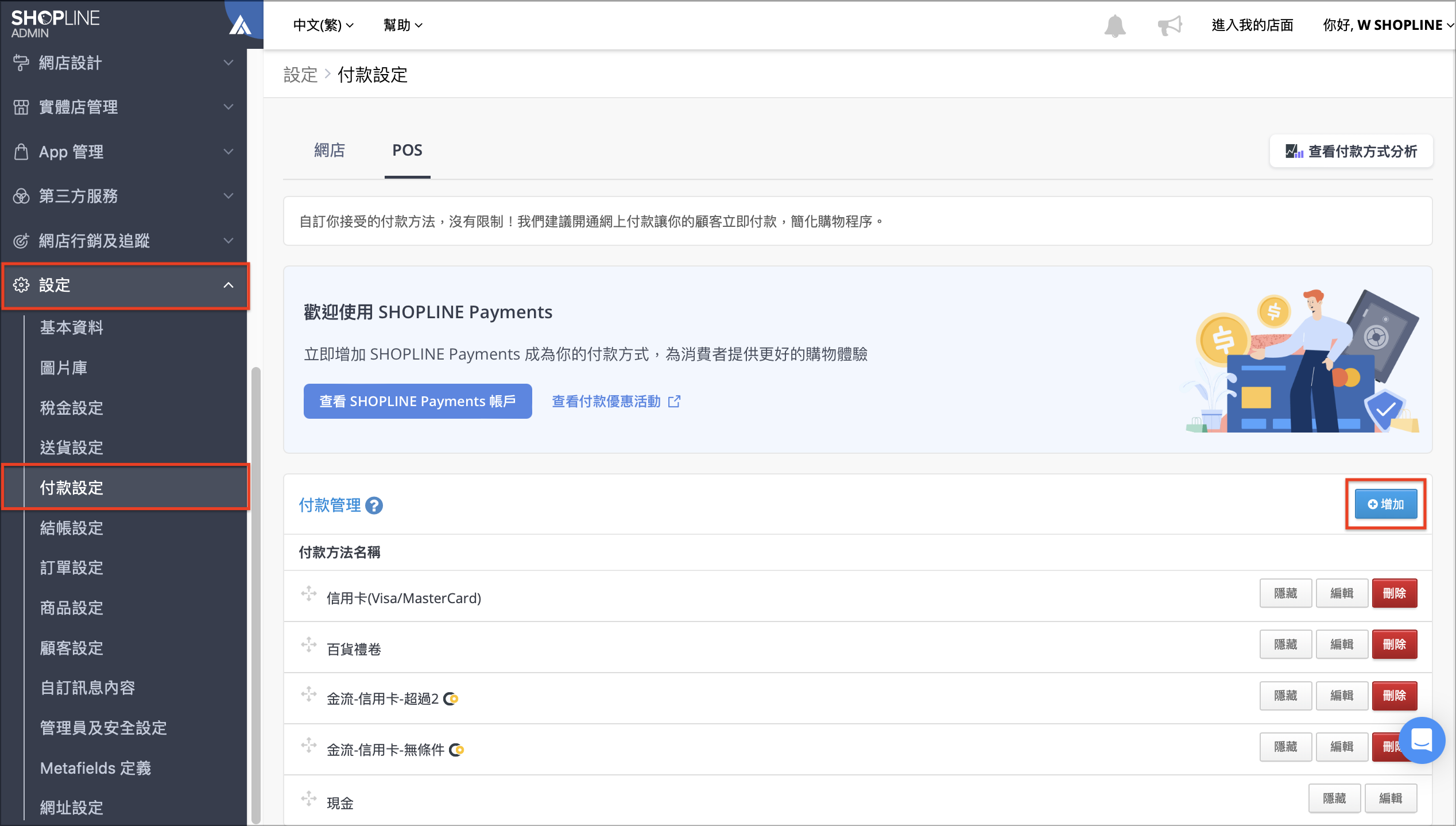The height and width of the screenshot is (826, 1456).
Task: Open 商品設定 in the settings submenu
Action: (71, 608)
